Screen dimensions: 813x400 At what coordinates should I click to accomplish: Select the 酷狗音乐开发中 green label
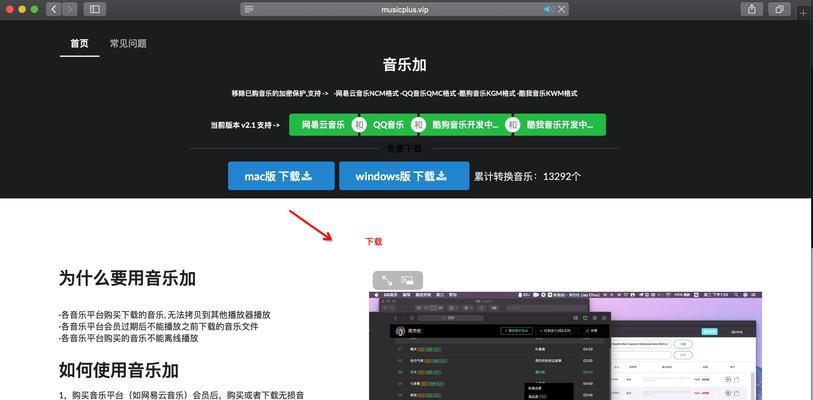point(466,125)
